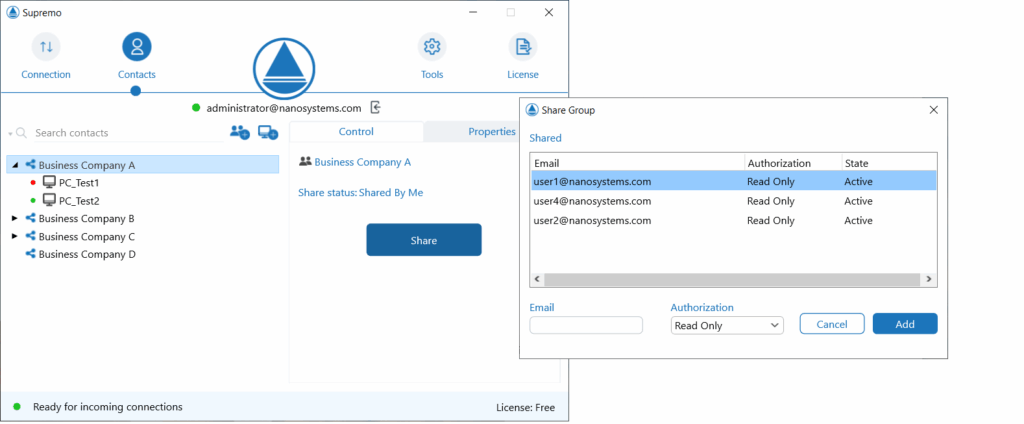Screen dimensions: 1024x424
Task: Click Cancel in Share Group dialog
Action: pos(832,324)
